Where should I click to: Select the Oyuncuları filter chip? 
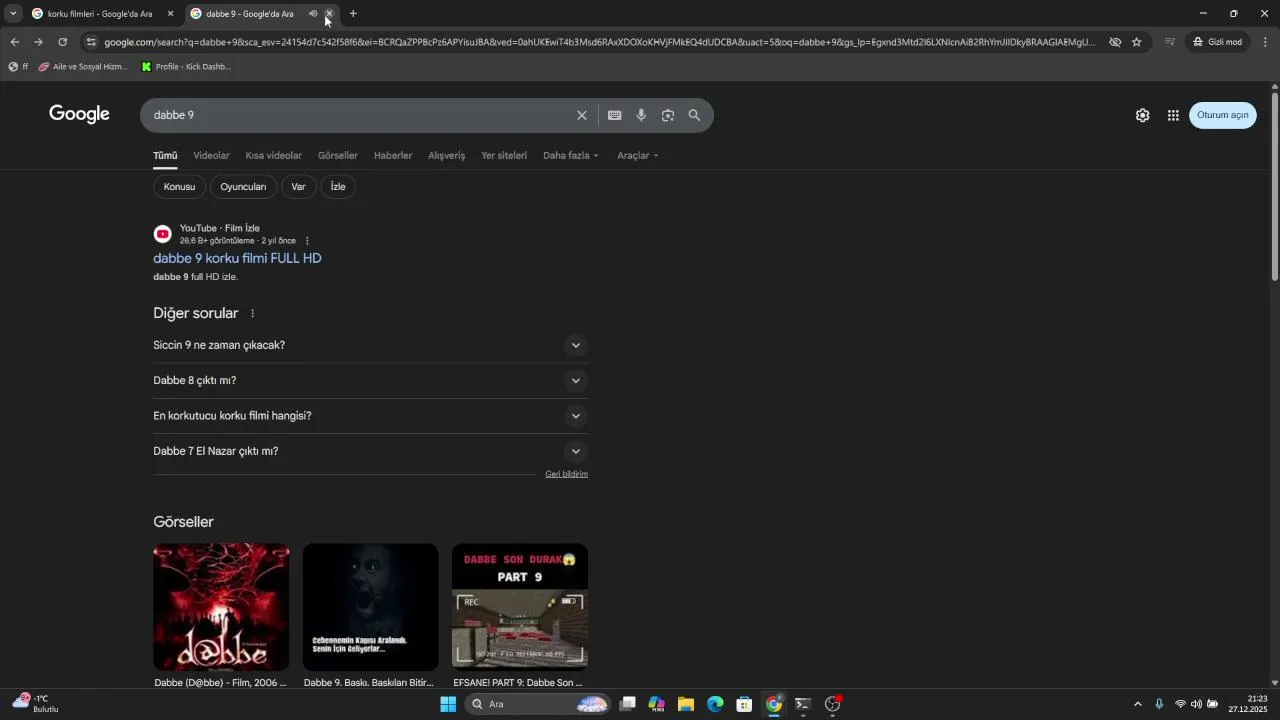243,187
